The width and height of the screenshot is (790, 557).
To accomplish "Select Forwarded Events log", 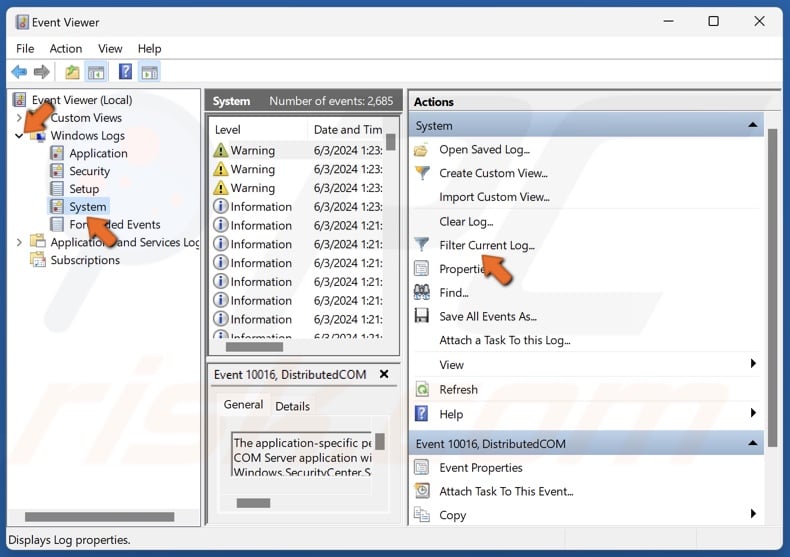I will (115, 225).
